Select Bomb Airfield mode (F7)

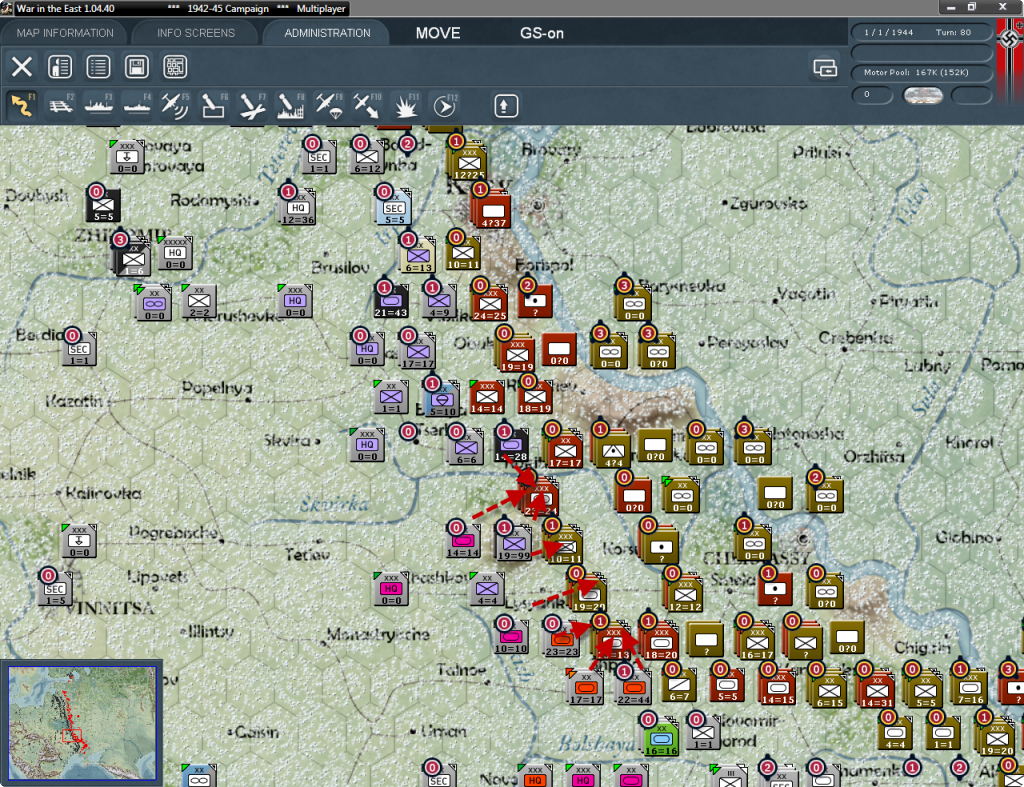[x=252, y=106]
